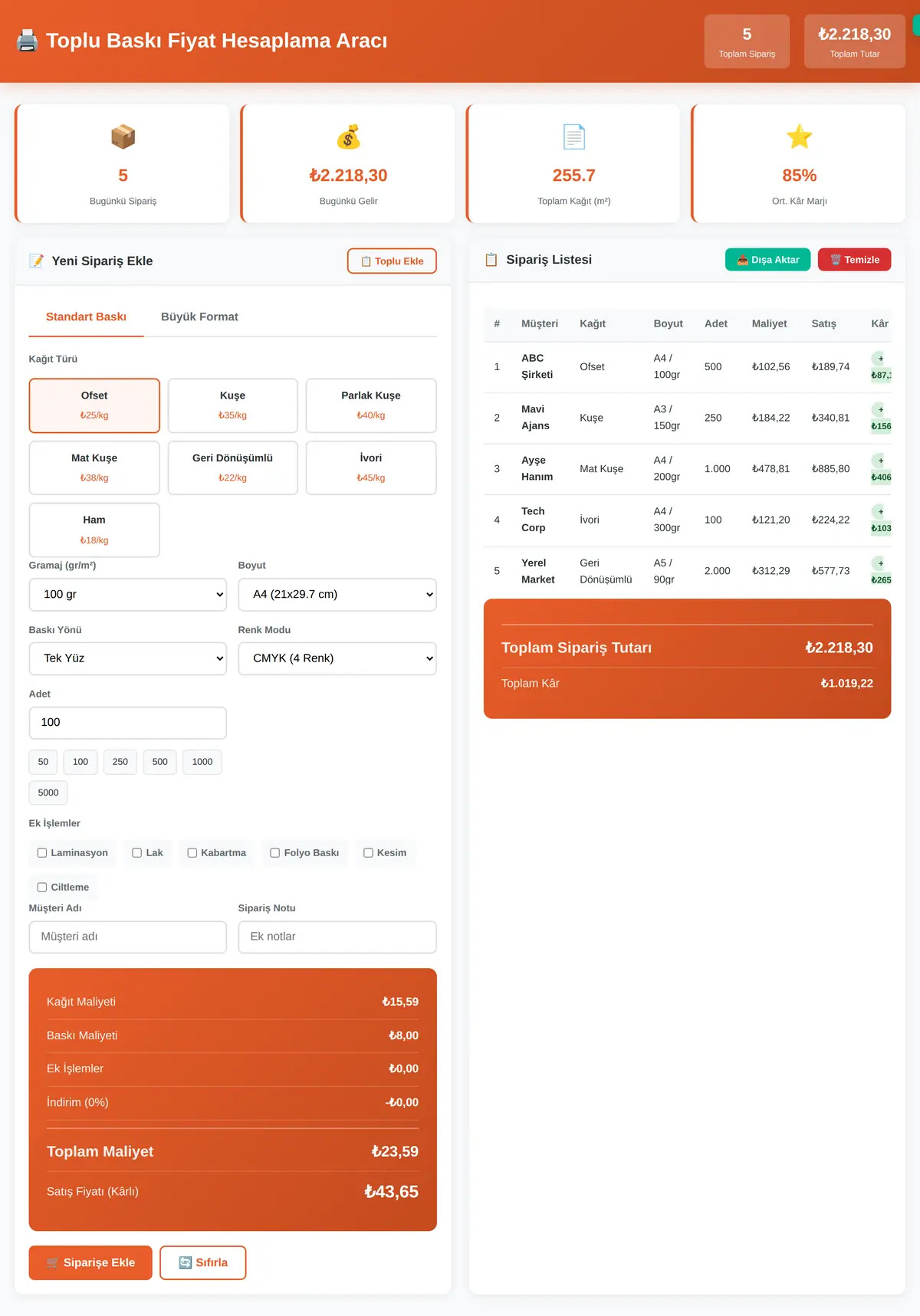Viewport: 920px width, 1316px height.
Task: Click the clipboard icon in Toplu Ekle button
Action: (x=366, y=261)
